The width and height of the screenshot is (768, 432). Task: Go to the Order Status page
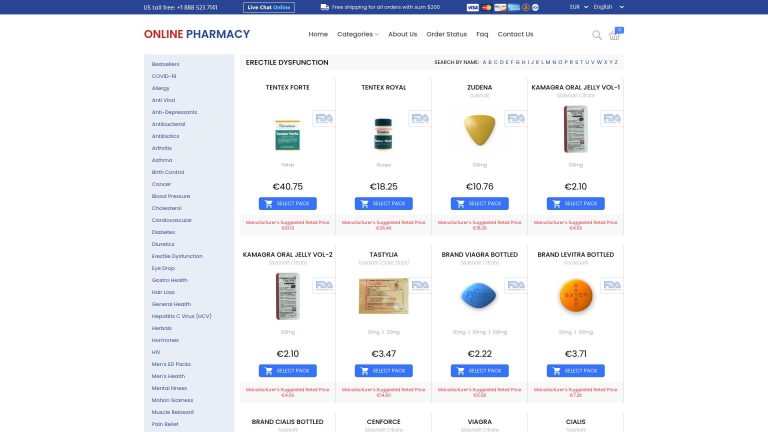point(446,34)
